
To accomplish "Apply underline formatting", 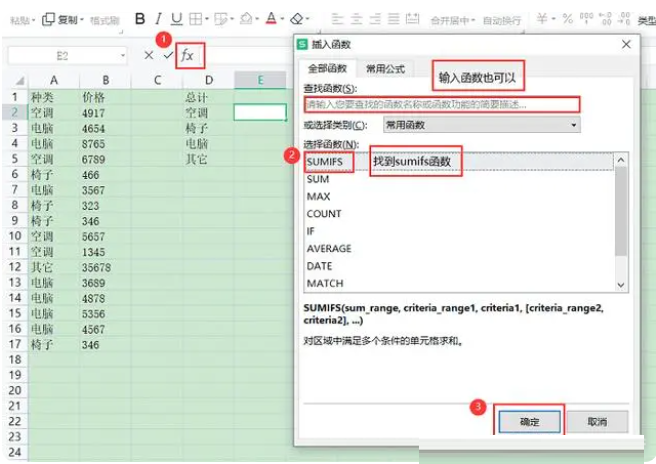I will point(177,19).
